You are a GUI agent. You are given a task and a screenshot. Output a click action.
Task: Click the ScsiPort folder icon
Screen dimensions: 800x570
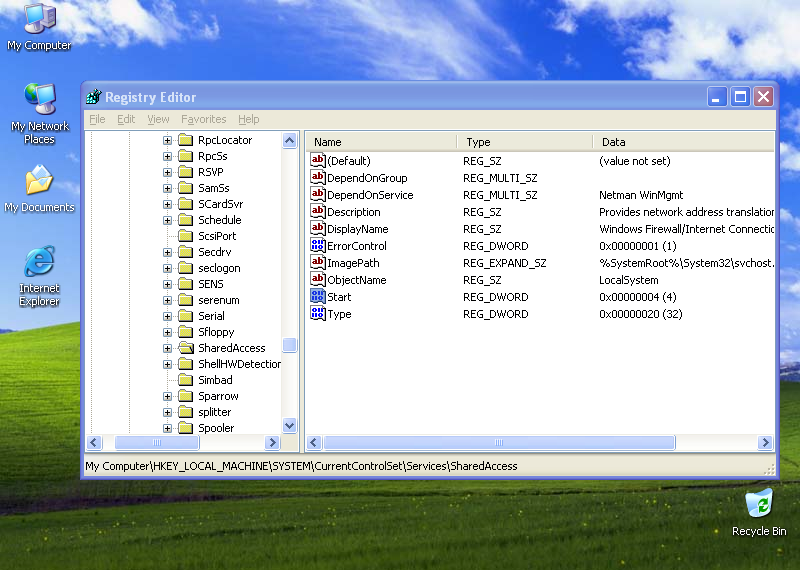(186, 236)
